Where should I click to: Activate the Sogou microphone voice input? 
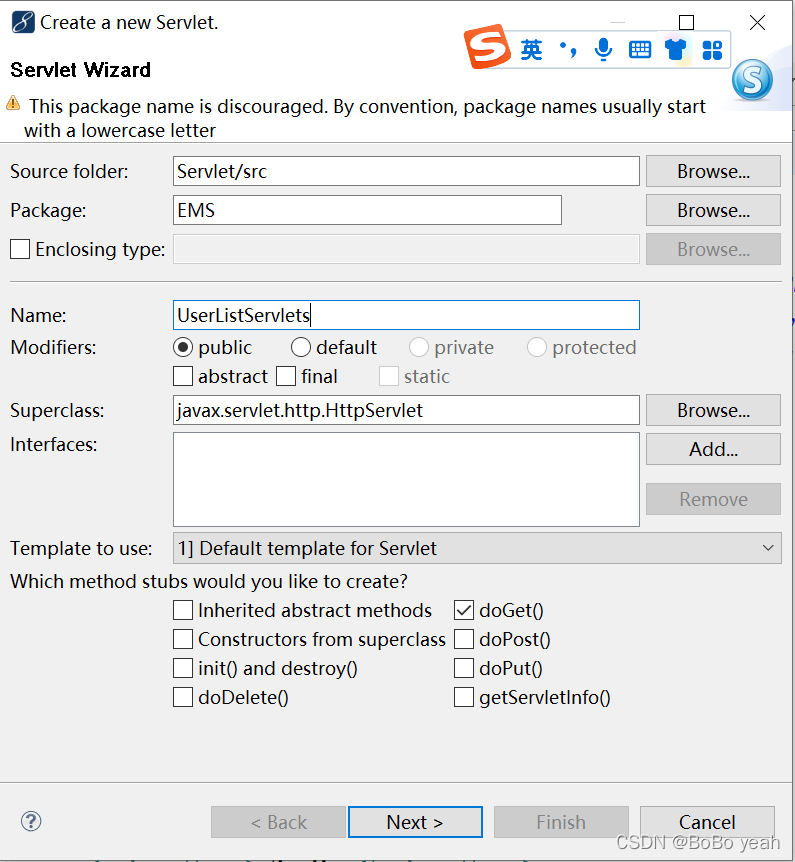click(x=603, y=49)
